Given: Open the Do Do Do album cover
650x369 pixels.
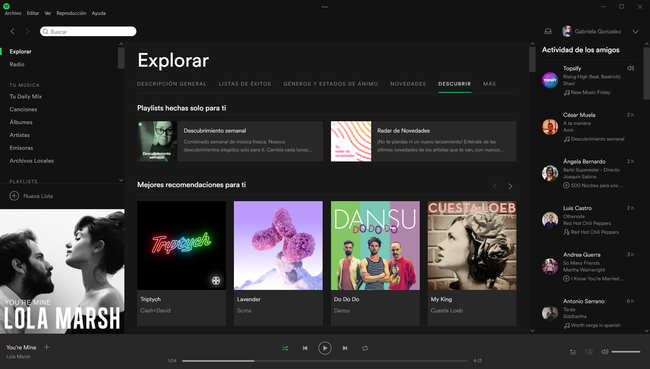Looking at the screenshot, I should (375, 245).
